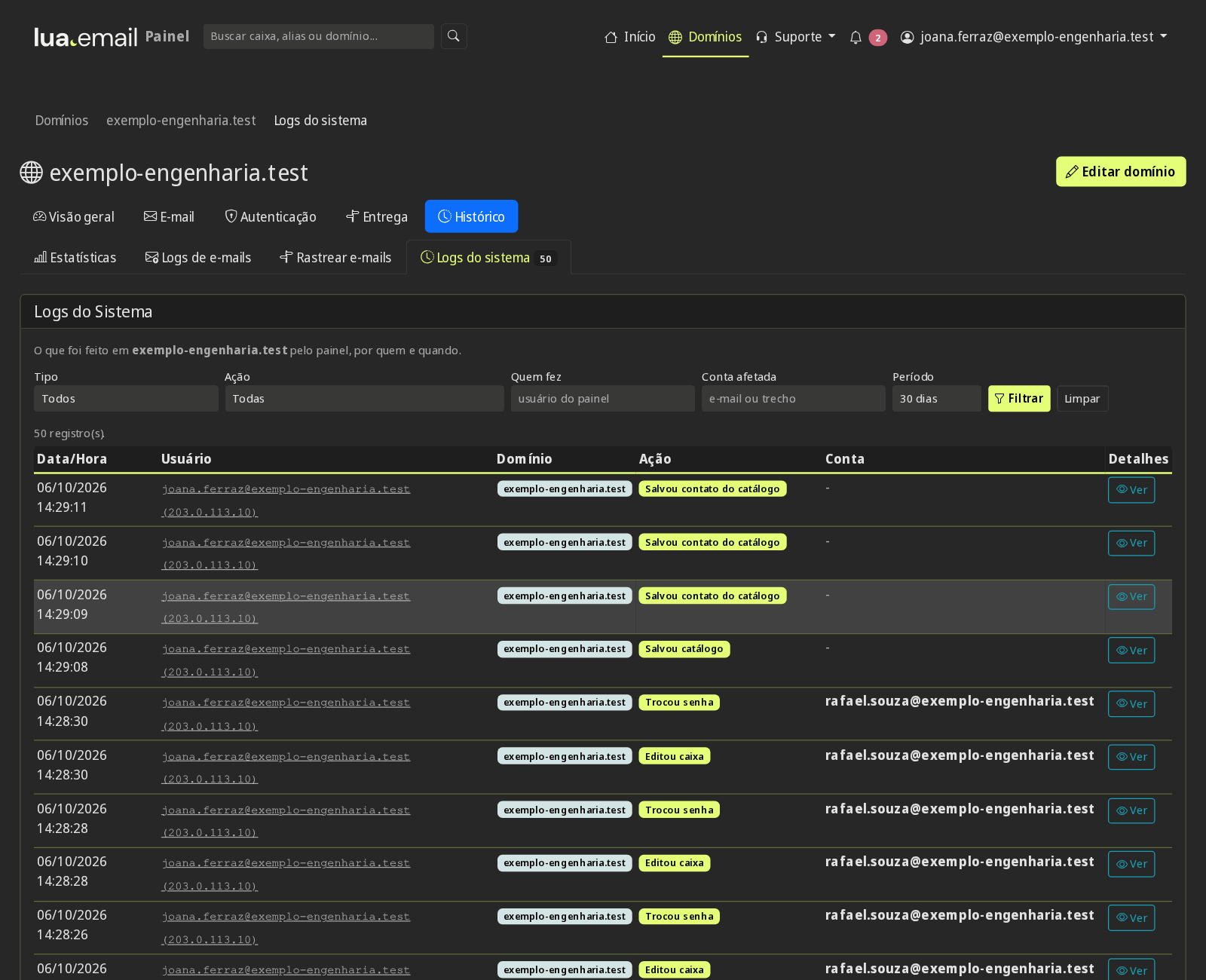Open the Período dropdown showing 30 dias
Screen dimensions: 1206x980
point(937,399)
